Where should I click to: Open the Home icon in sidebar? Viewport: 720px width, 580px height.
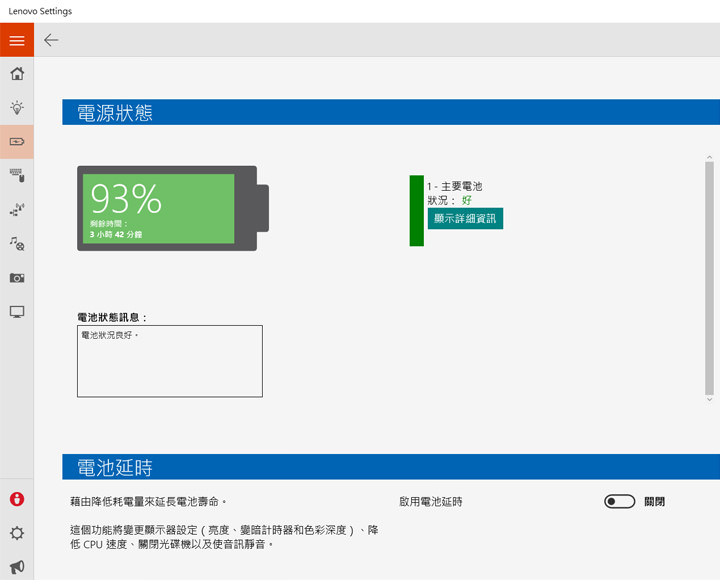pos(17,73)
